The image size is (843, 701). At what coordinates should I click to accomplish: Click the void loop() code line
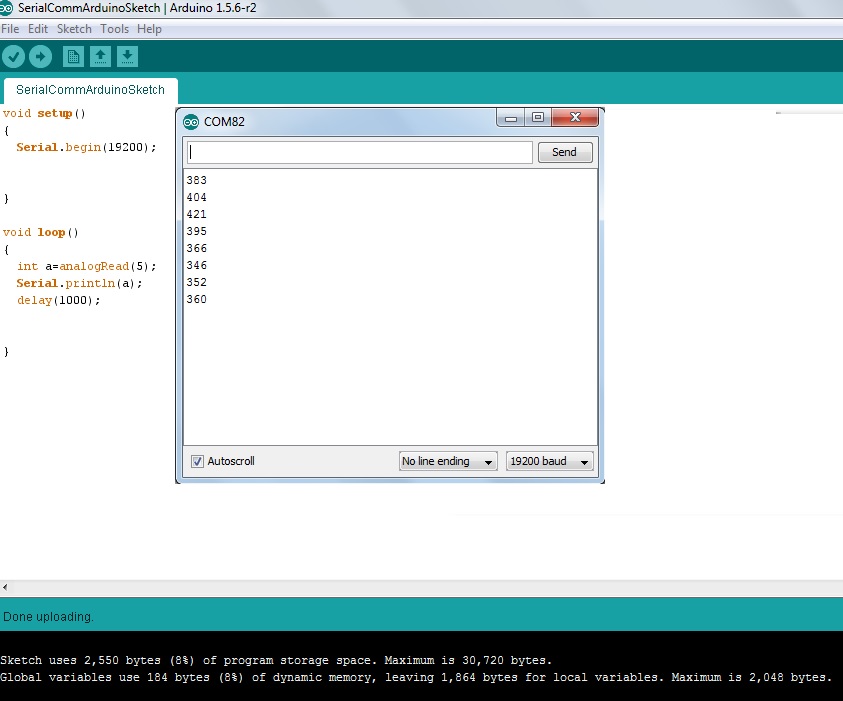40,233
